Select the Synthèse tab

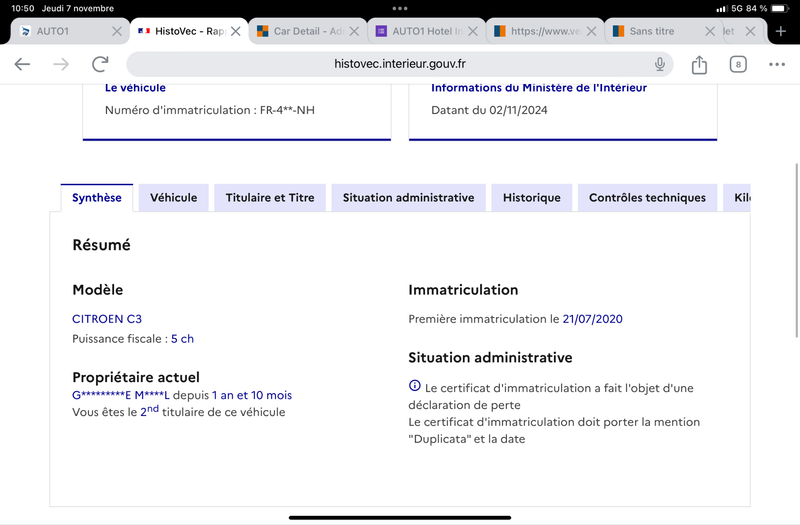96,197
